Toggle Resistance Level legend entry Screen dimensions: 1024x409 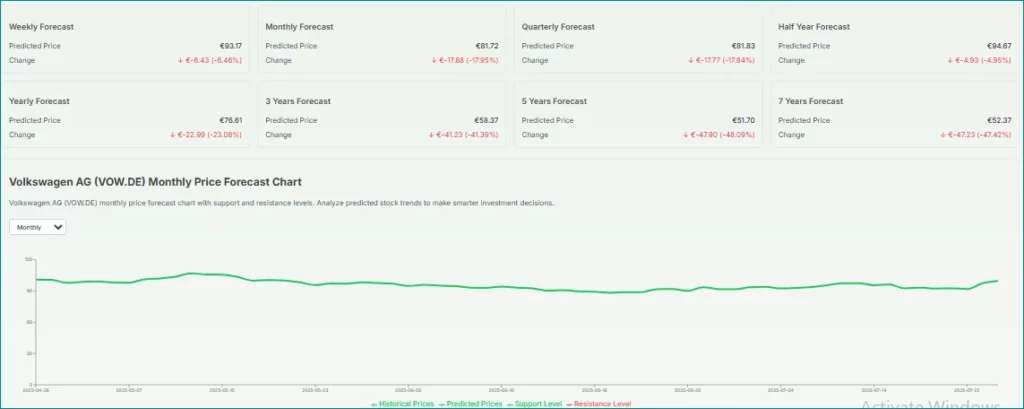tap(599, 404)
